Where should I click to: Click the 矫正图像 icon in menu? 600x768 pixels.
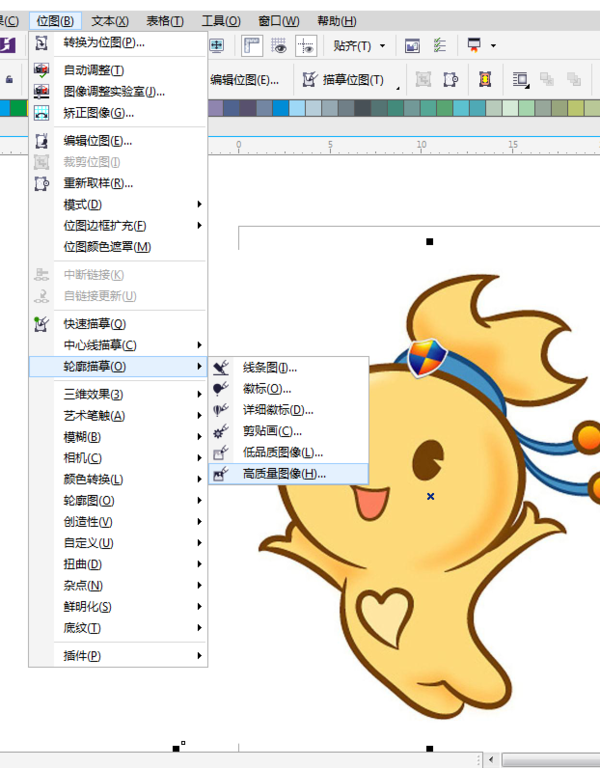tap(42, 113)
